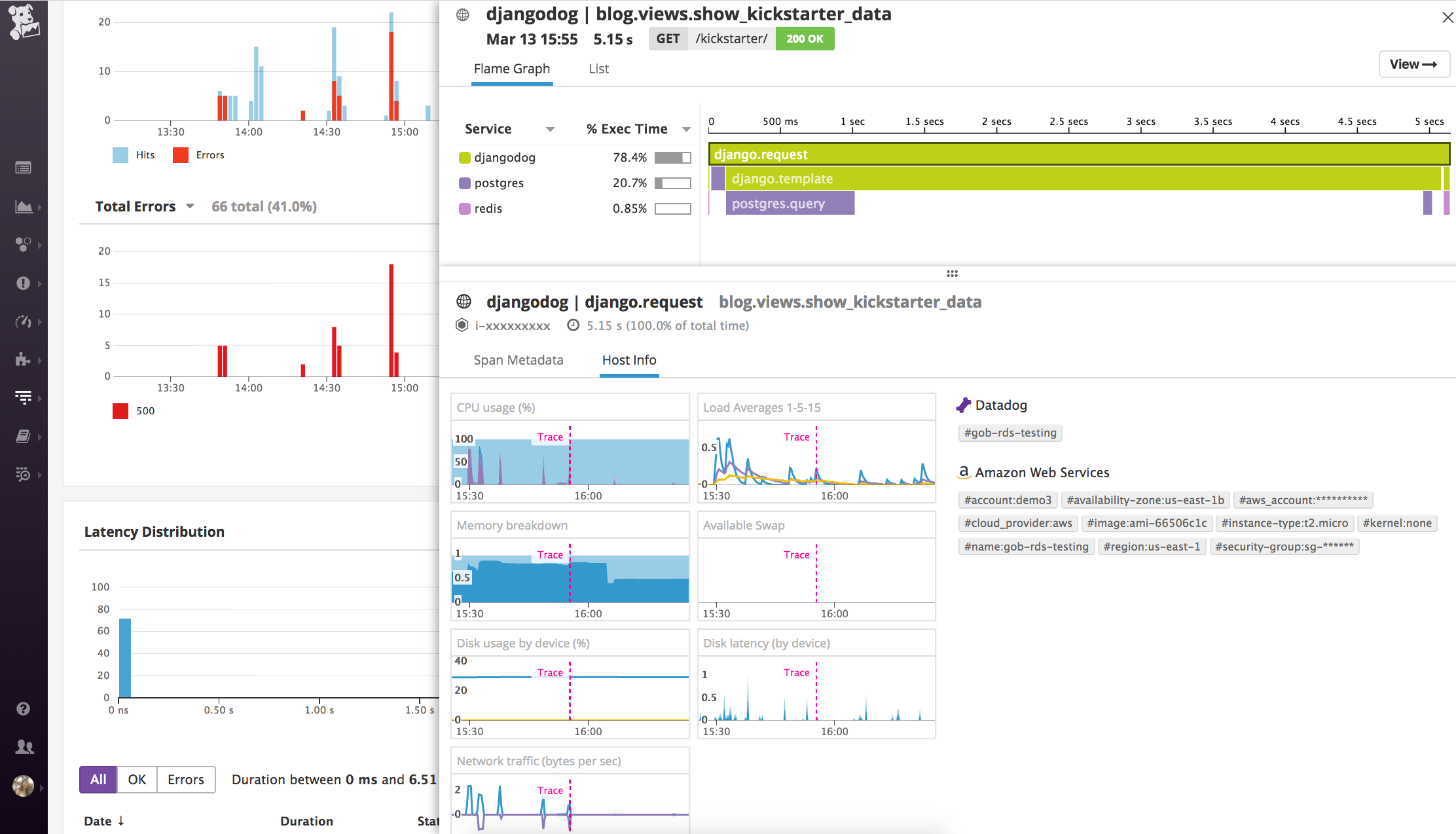Open the Service column dropdown
Image resolution: width=1456 pixels, height=834 pixels.
[550, 128]
